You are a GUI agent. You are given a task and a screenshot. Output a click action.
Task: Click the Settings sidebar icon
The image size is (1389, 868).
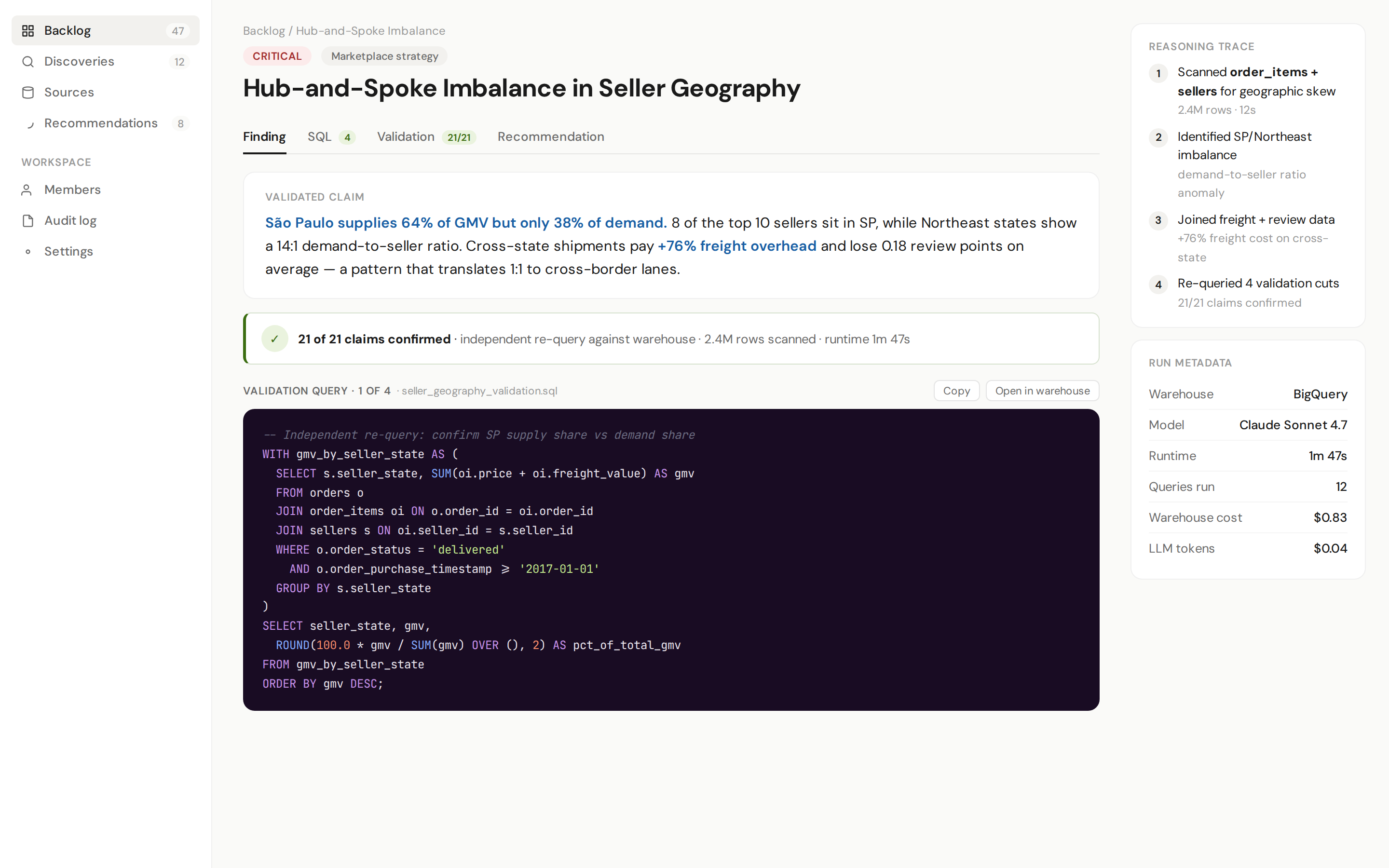[27, 251]
